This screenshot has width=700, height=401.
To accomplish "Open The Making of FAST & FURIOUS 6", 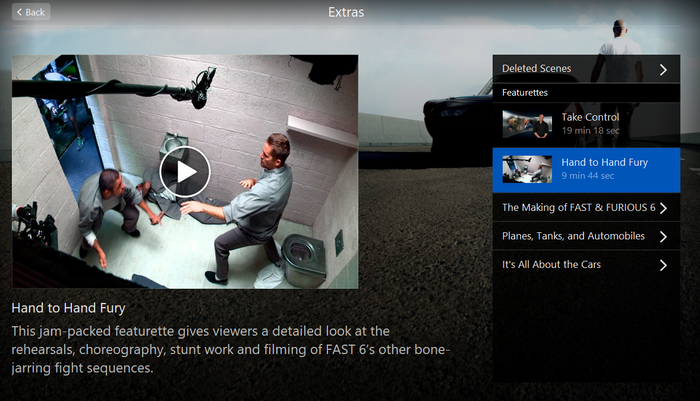I will (x=586, y=208).
